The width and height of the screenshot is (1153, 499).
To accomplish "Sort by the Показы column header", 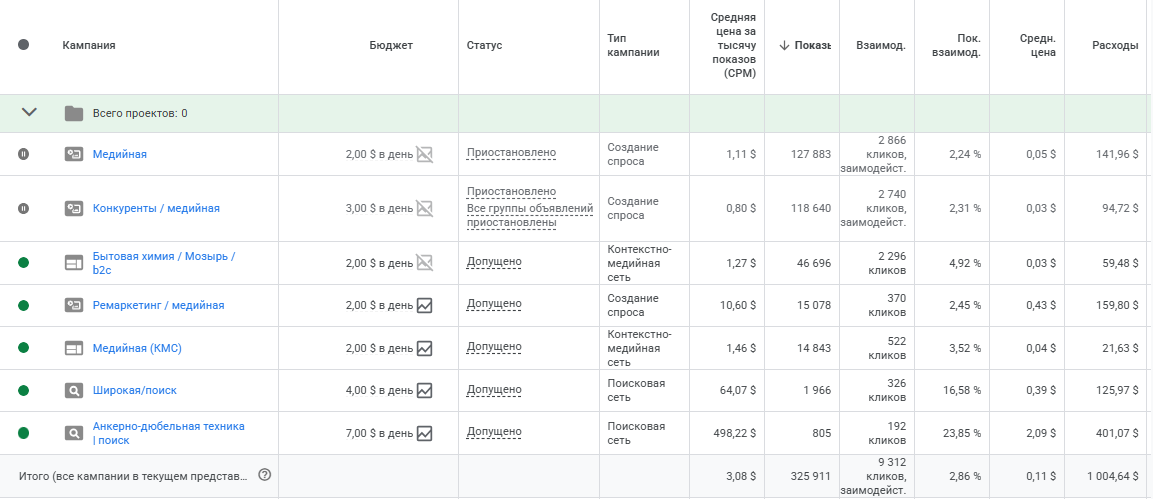I will click(804, 46).
